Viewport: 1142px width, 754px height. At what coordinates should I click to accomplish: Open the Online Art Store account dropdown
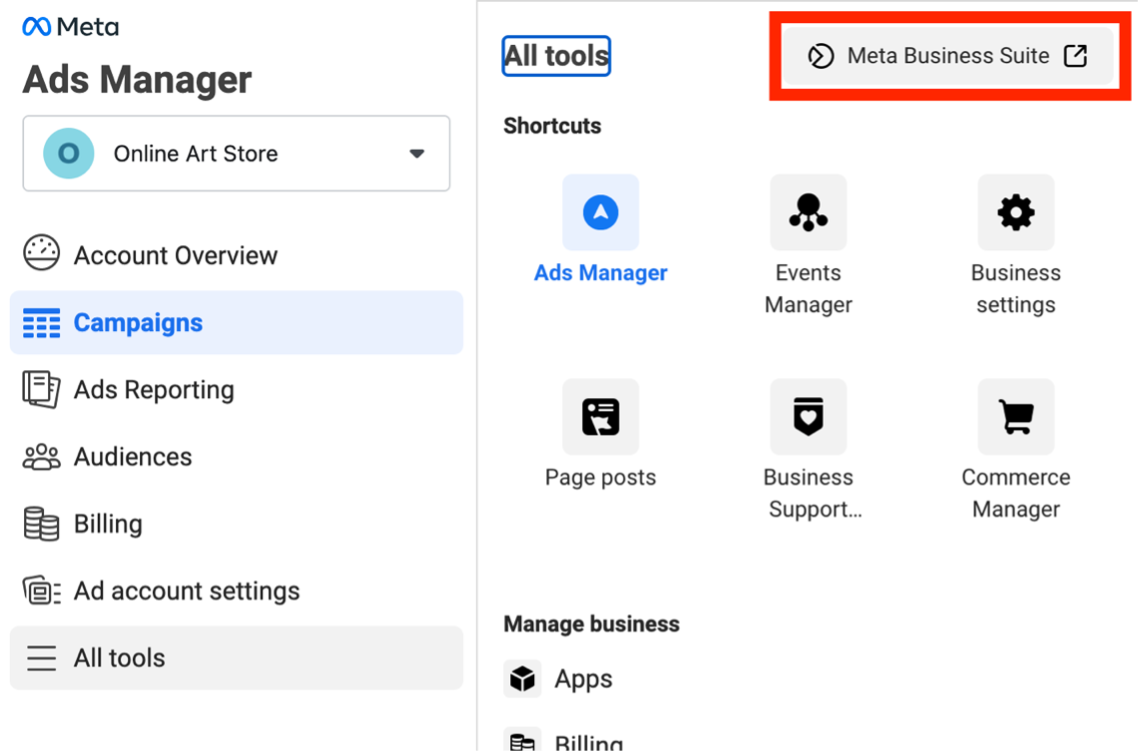pyautogui.click(x=236, y=154)
